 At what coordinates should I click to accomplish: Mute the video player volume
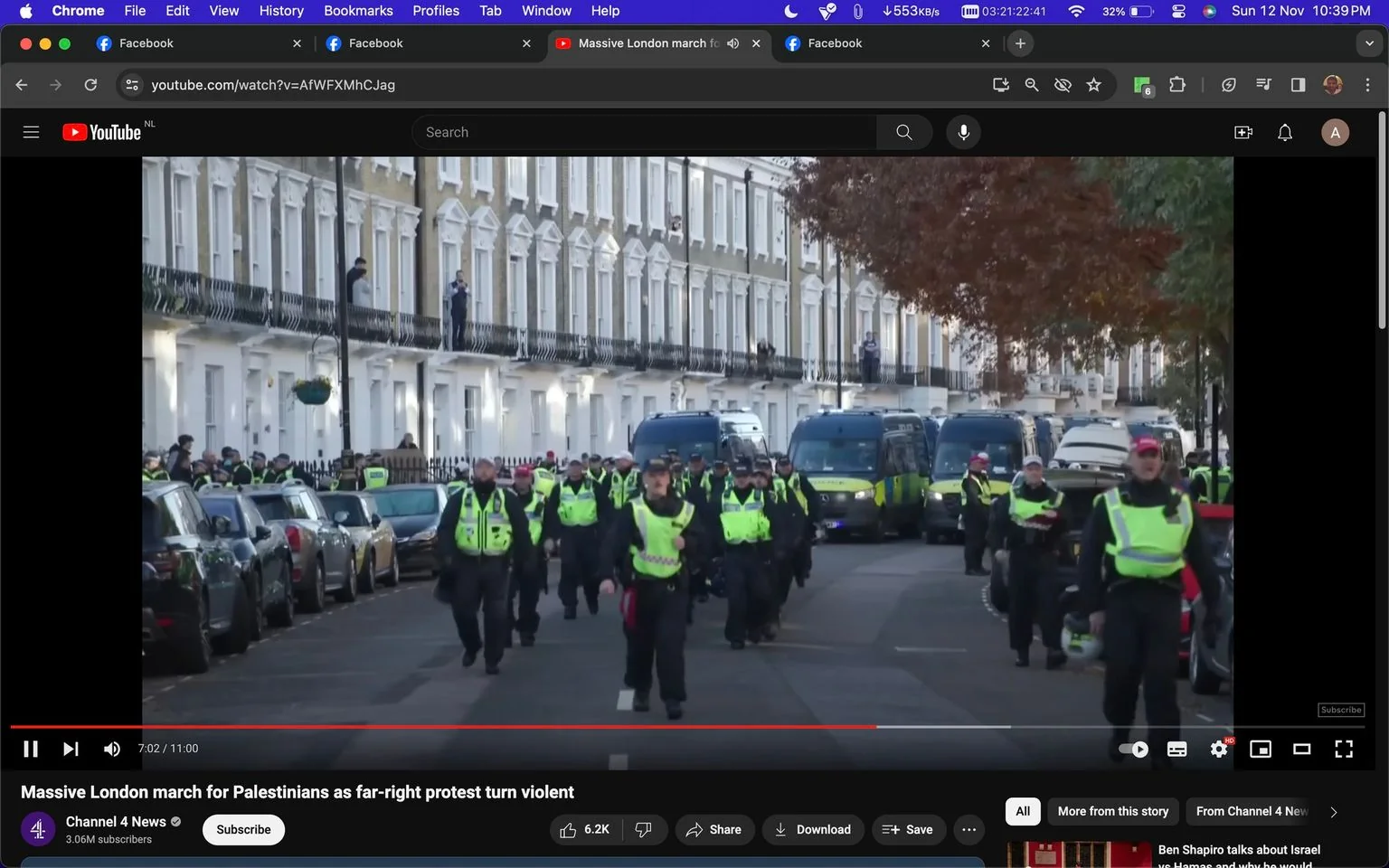(112, 749)
